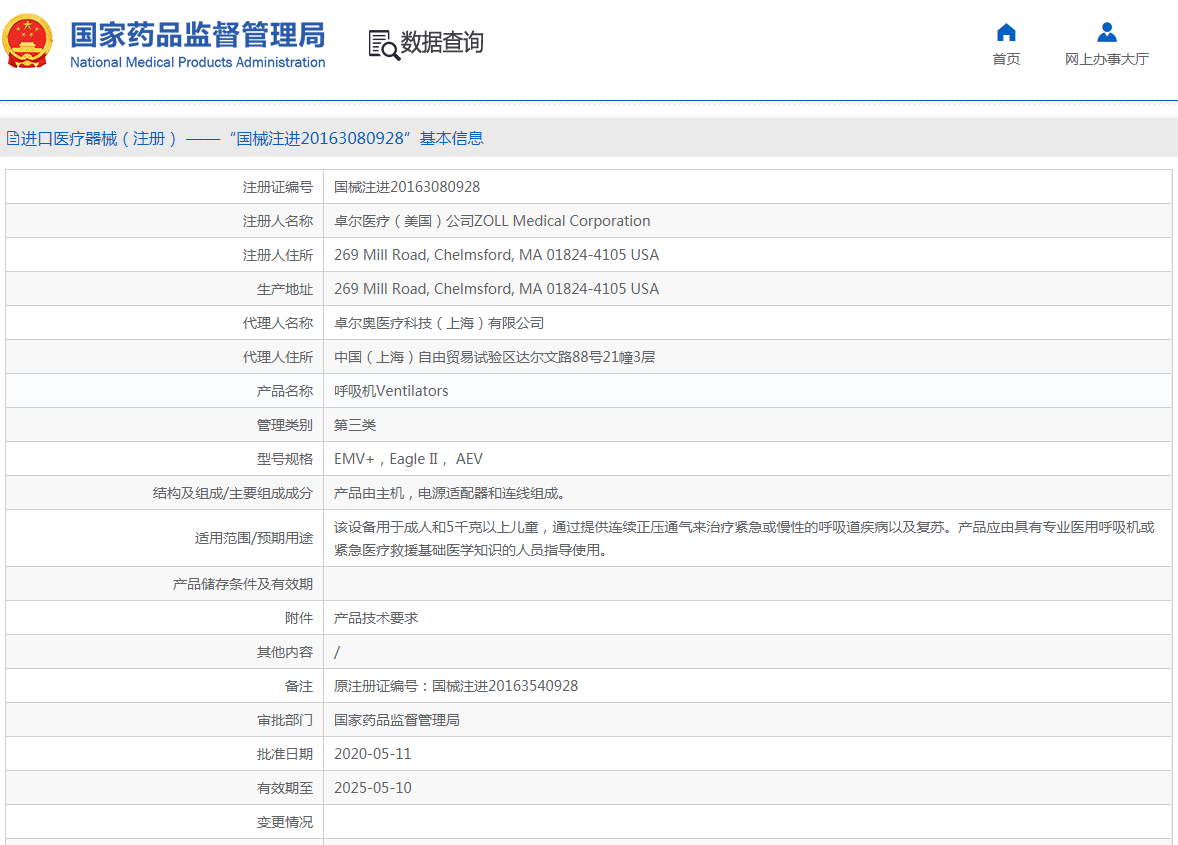
Task: Click the document icon before 进口医疗器械
Action: (x=13, y=139)
